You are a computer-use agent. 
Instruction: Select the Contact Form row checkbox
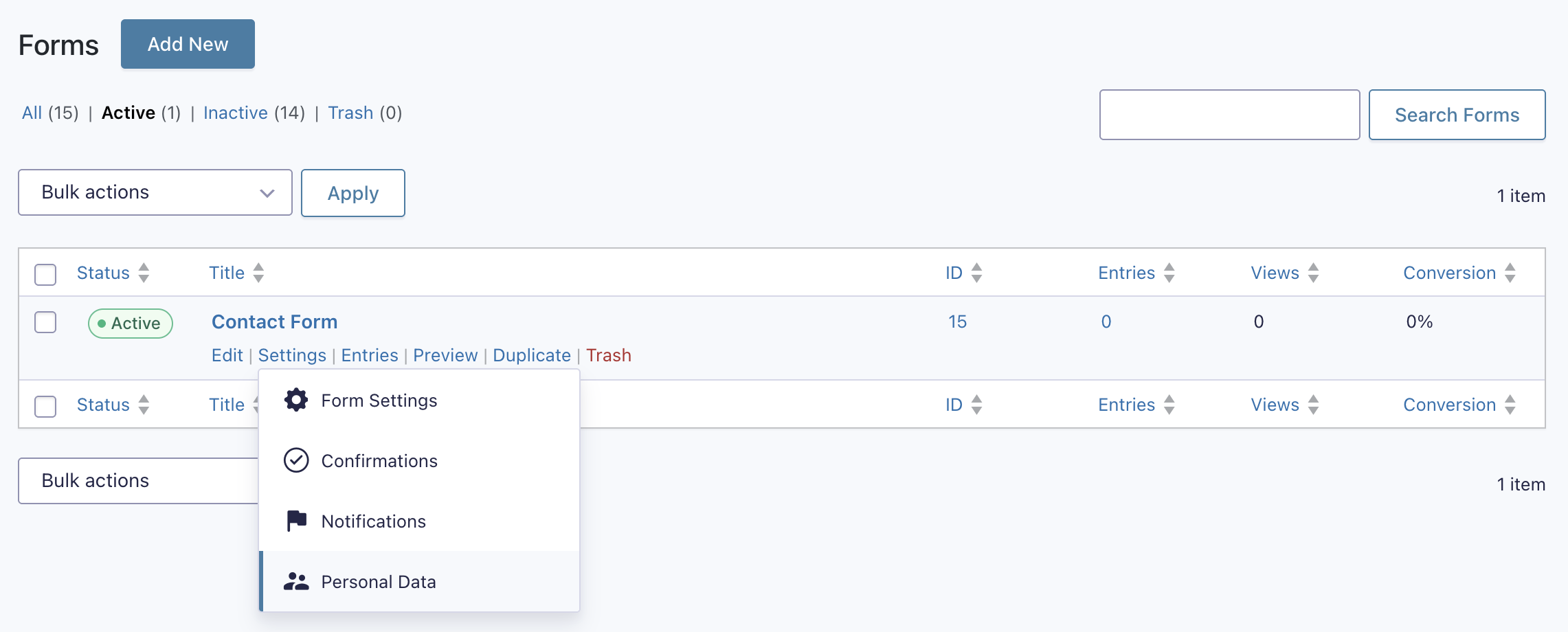coord(45,322)
